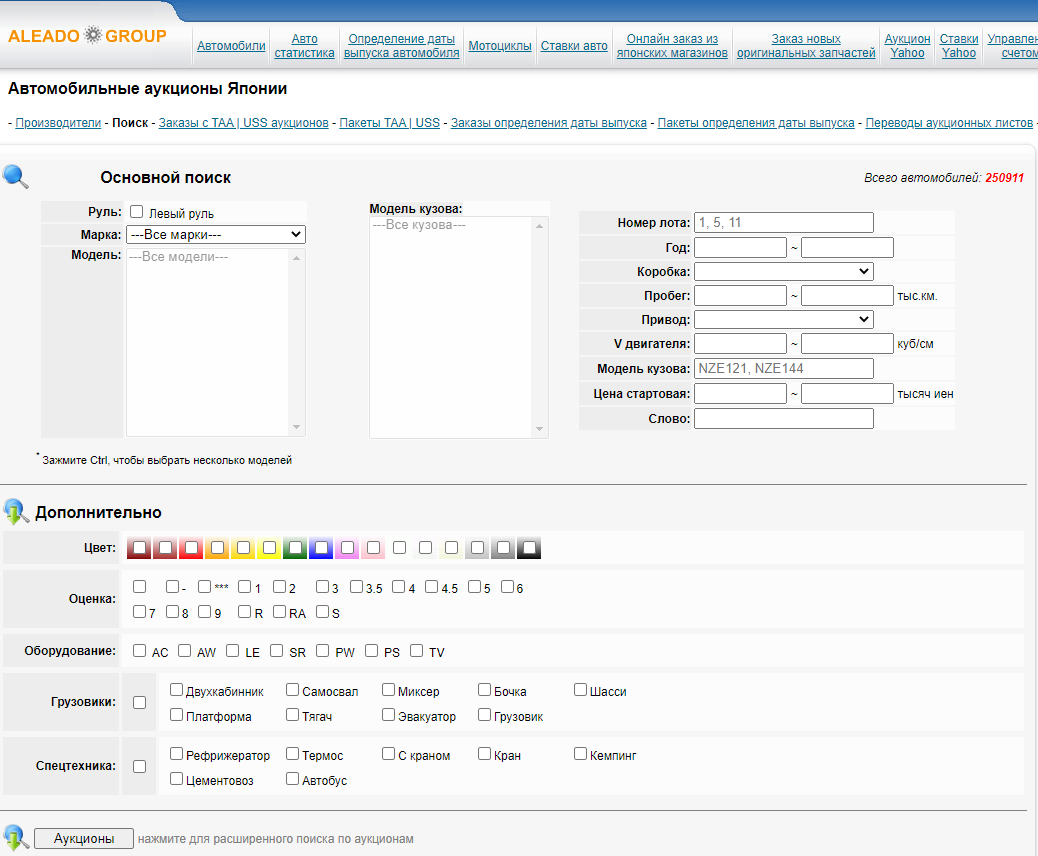
Task: Open Пакеты TAA | USS link
Action: (x=389, y=122)
